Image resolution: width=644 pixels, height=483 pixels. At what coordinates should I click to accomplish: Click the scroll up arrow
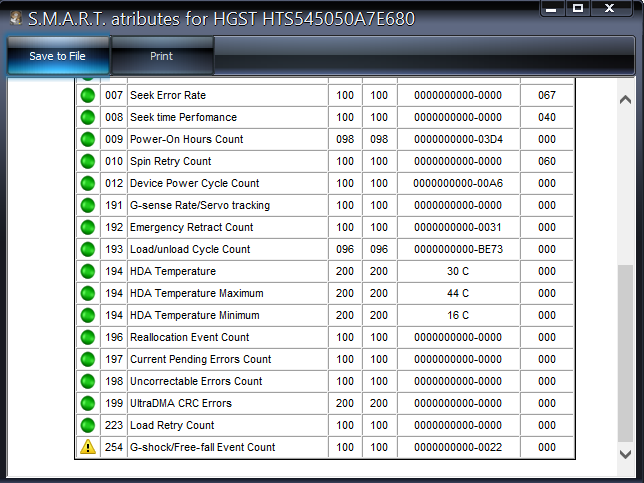(x=625, y=99)
